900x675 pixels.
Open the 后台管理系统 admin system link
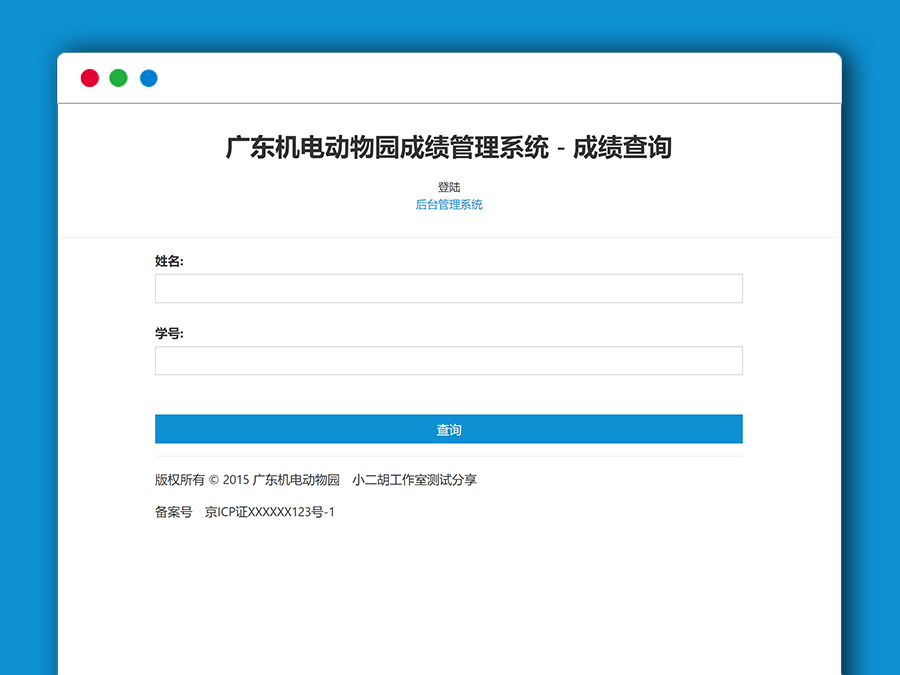[x=449, y=204]
